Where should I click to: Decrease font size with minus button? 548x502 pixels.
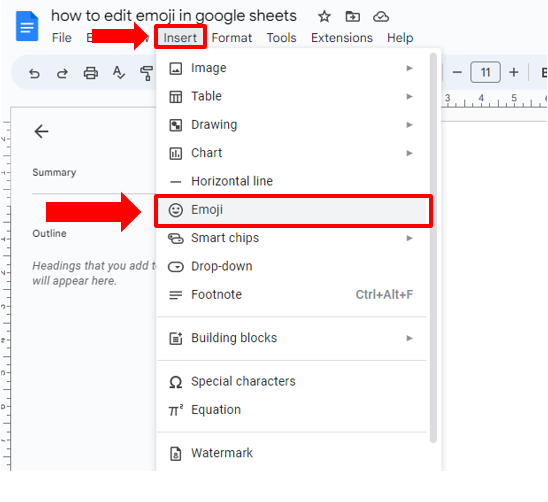click(x=457, y=72)
